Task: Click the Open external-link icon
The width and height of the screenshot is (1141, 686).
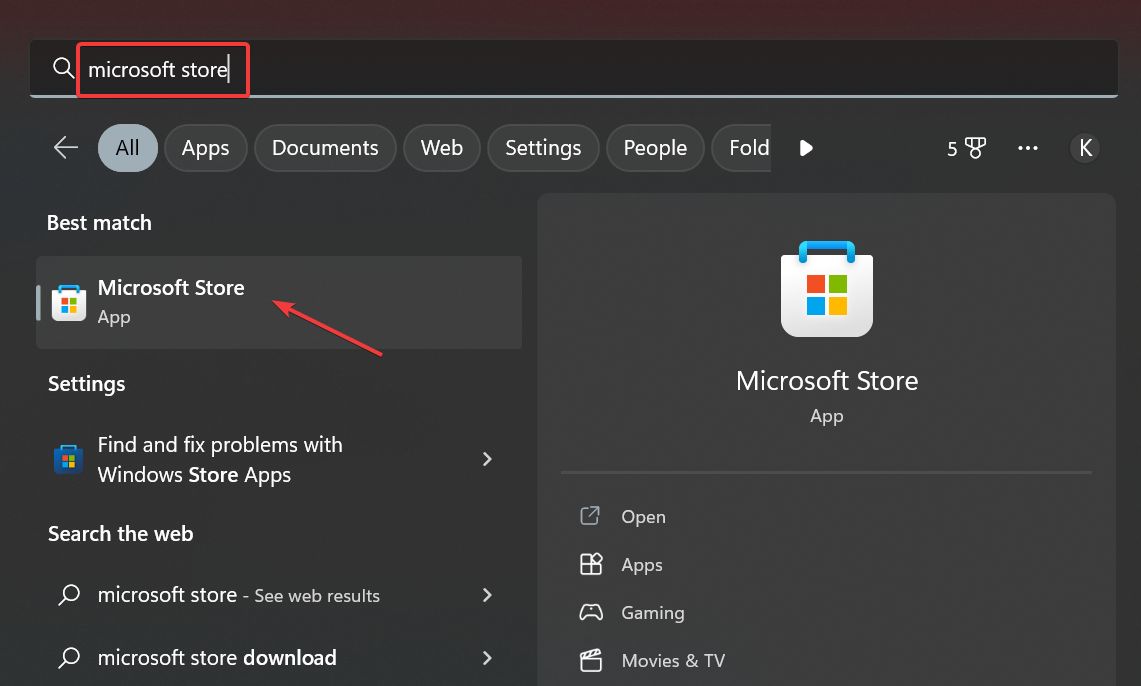Action: [590, 516]
